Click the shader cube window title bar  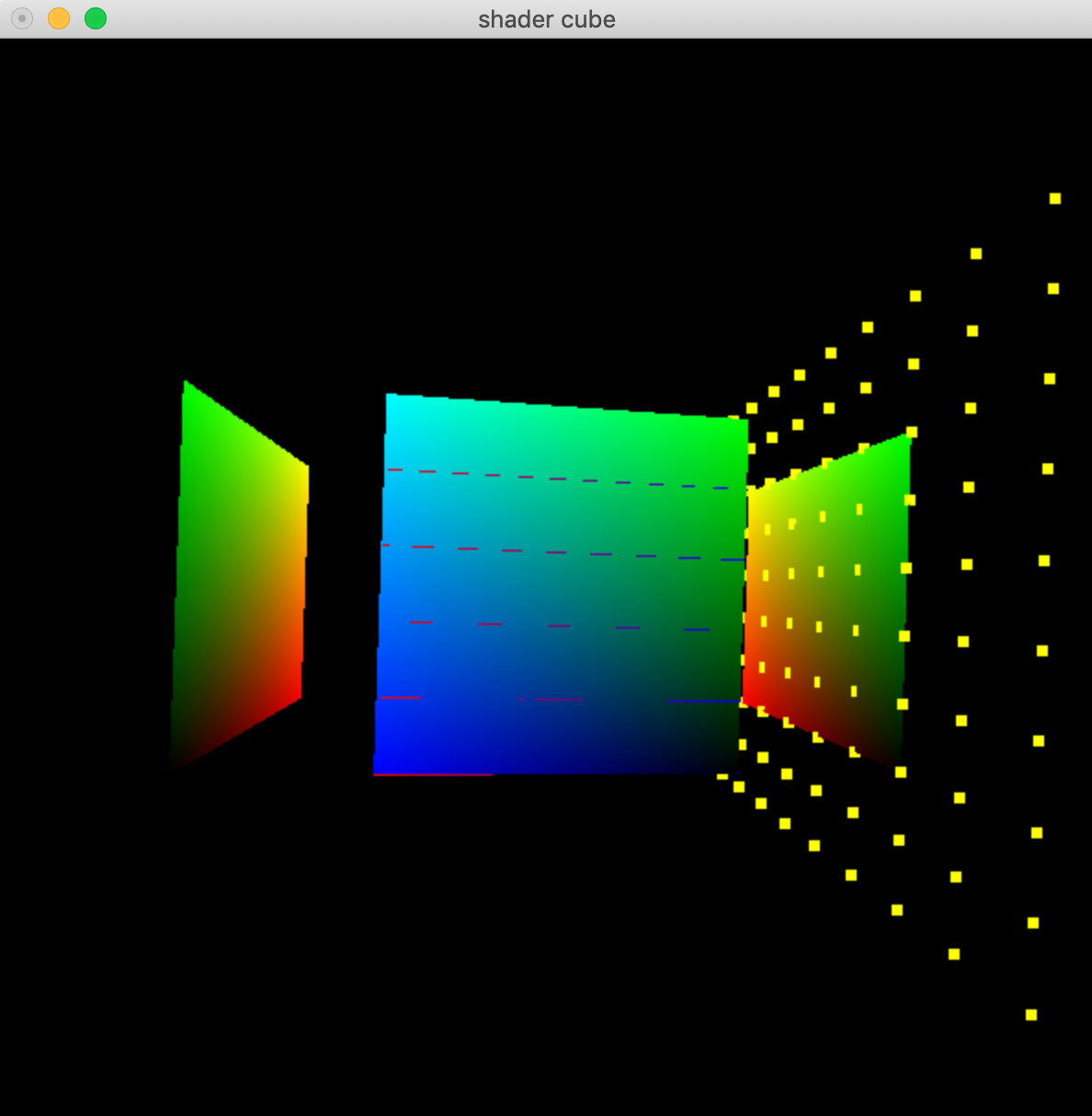tap(546, 19)
